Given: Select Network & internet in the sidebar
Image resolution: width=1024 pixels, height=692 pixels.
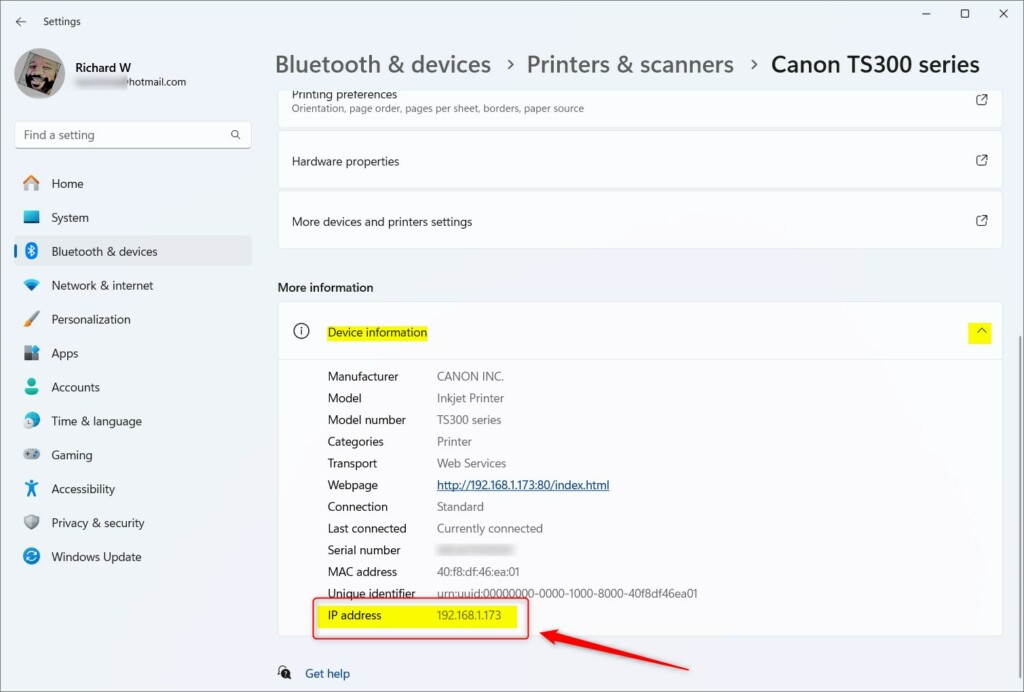Looking at the screenshot, I should tap(102, 285).
